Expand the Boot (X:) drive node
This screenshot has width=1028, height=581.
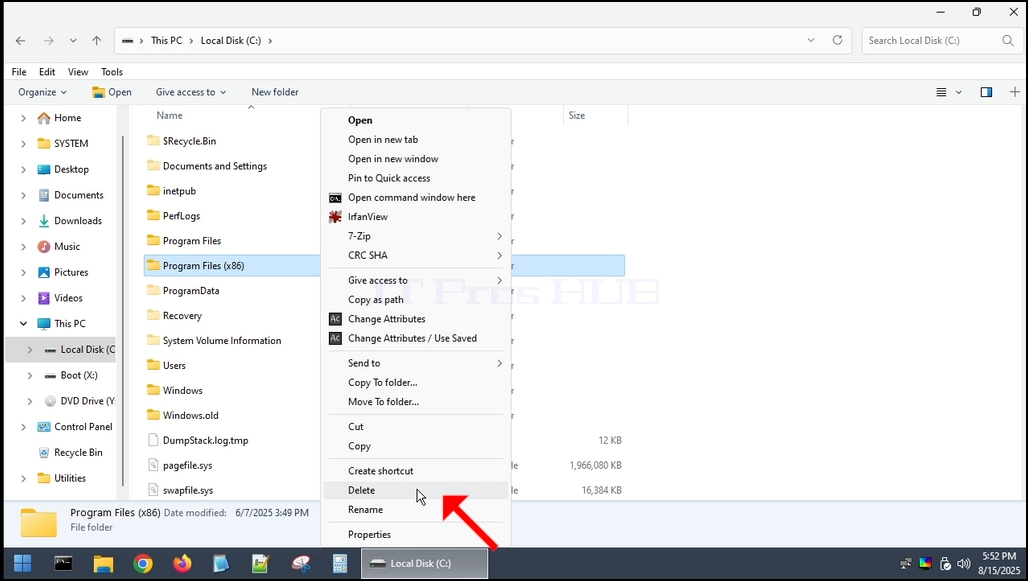click(30, 375)
